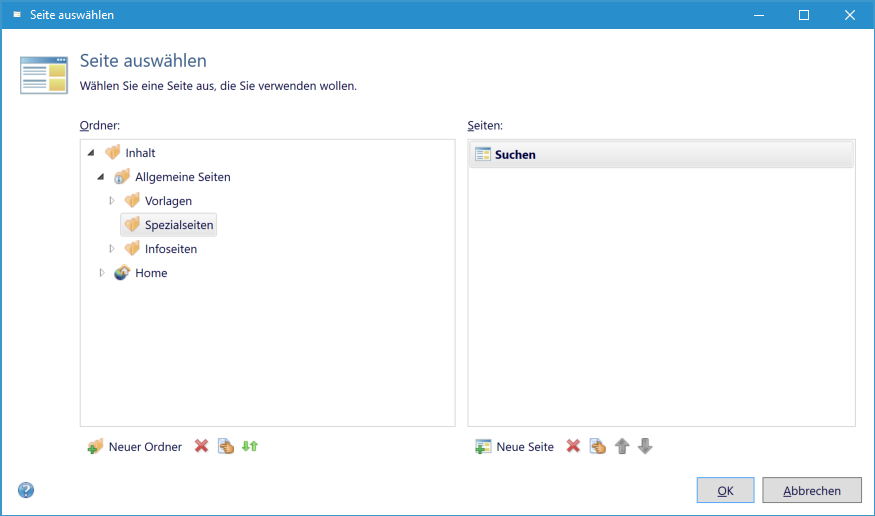Click the Vorlagen folder icon
This screenshot has width=875, height=516.
point(132,200)
